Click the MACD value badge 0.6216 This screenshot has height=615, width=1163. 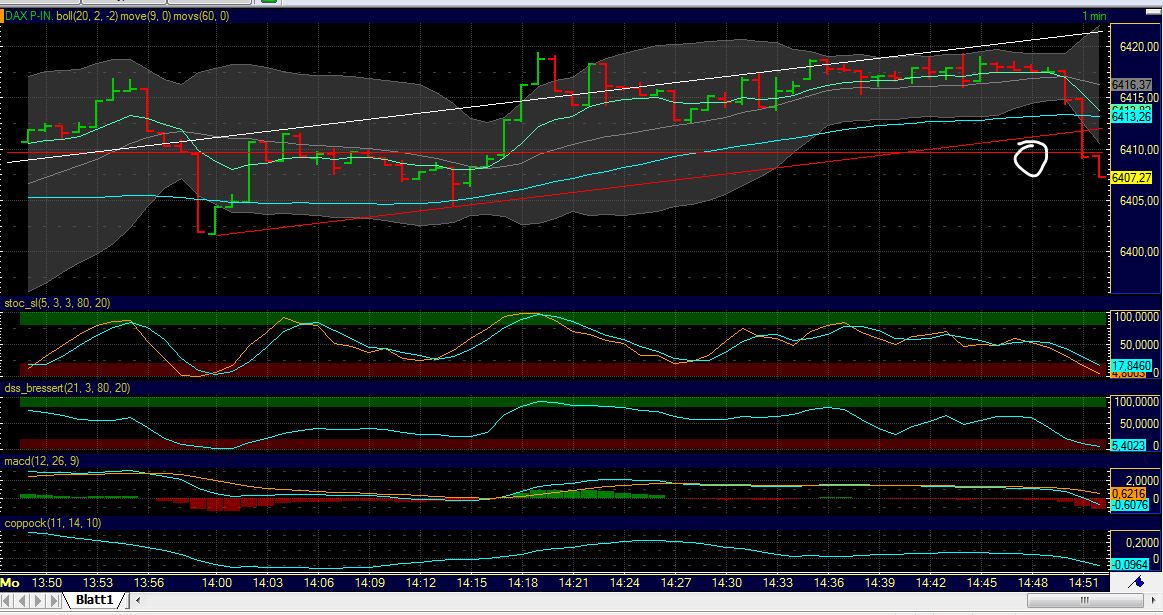pyautogui.click(x=1126, y=493)
